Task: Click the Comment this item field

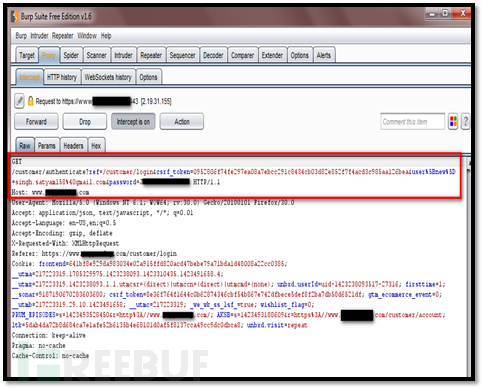Action: [413, 122]
